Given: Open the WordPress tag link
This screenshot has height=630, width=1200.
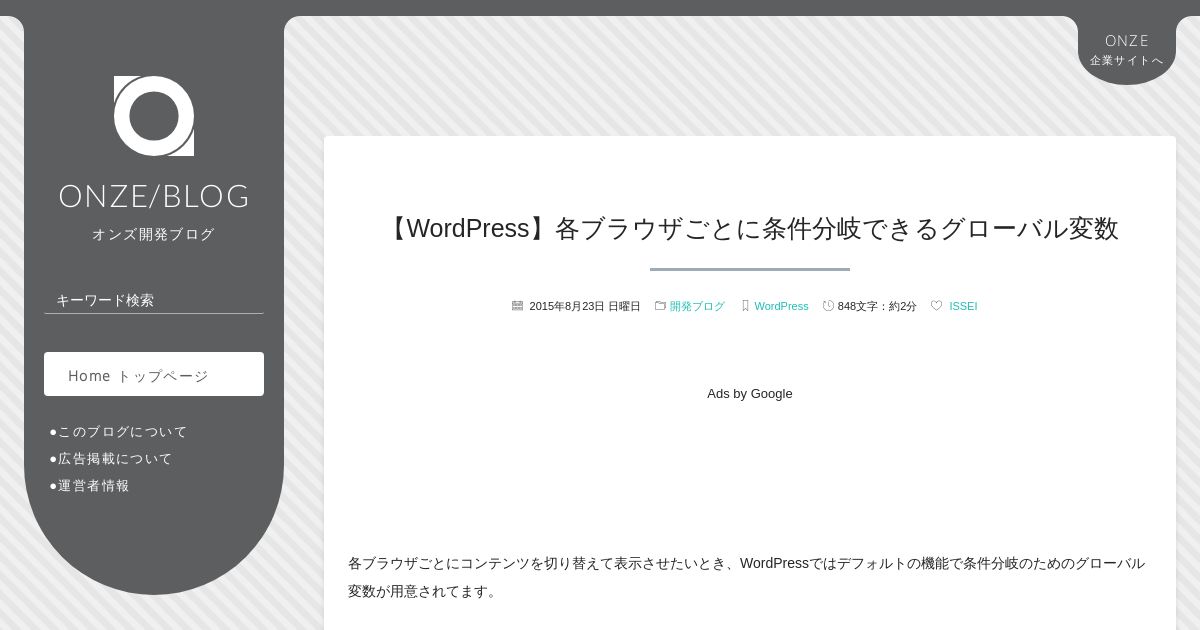Looking at the screenshot, I should (781, 306).
